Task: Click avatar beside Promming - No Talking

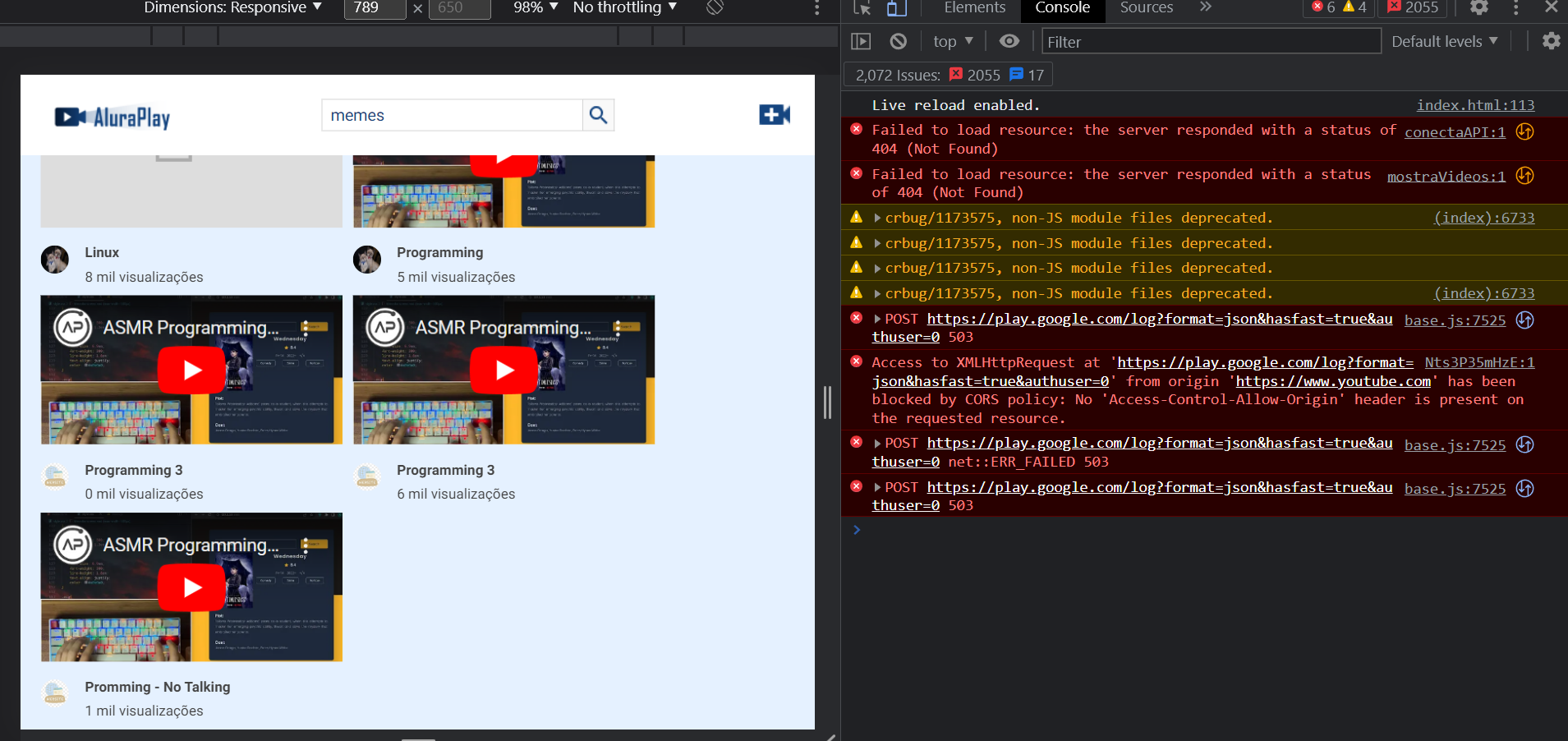Action: pos(55,694)
